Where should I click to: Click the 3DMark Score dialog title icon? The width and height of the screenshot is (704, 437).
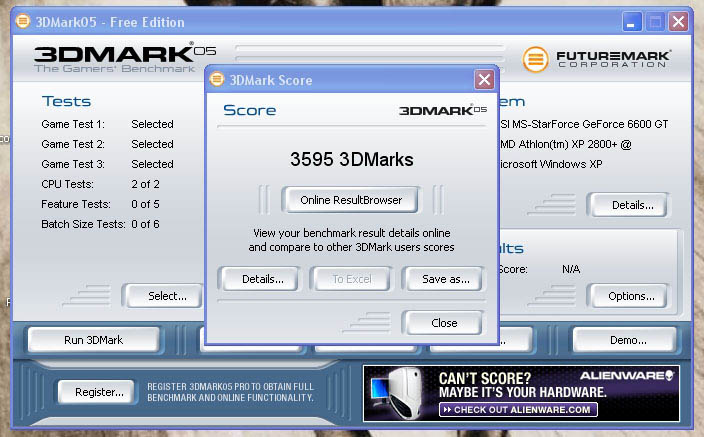(217, 79)
